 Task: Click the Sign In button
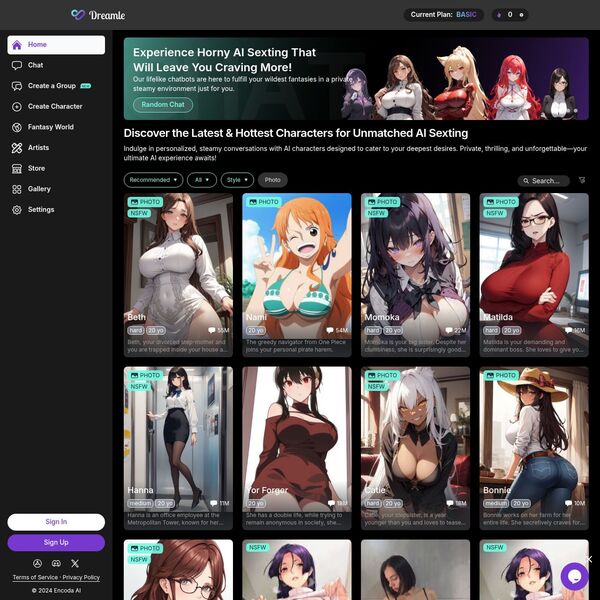tap(56, 522)
